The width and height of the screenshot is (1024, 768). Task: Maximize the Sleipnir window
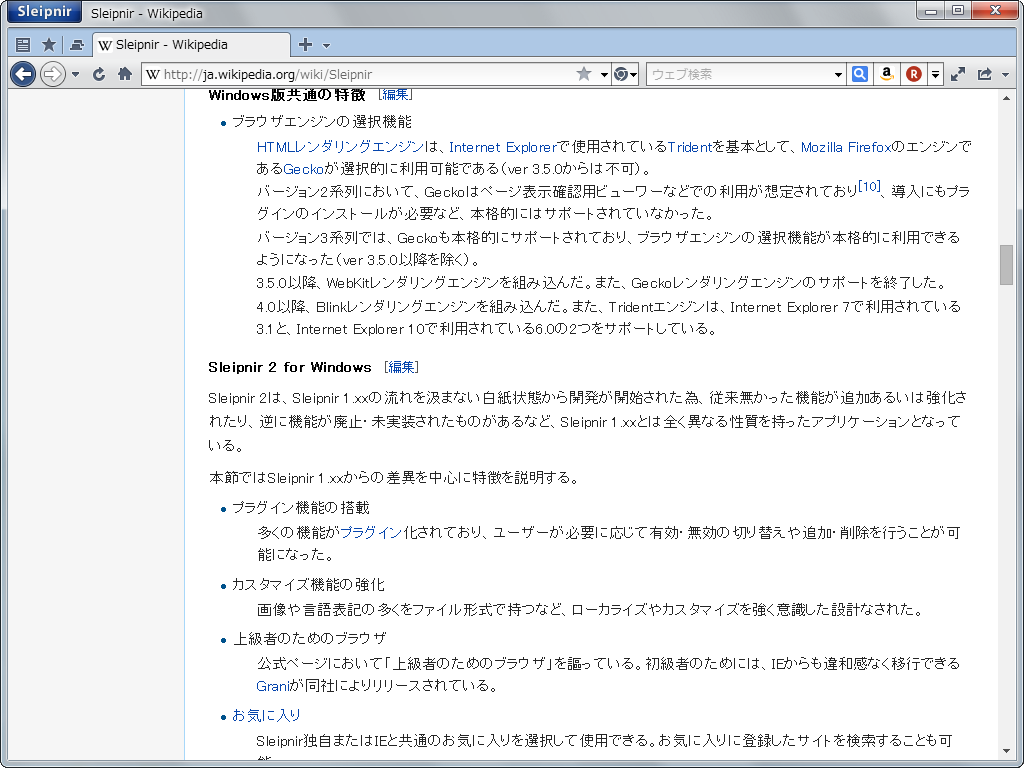click(x=958, y=10)
